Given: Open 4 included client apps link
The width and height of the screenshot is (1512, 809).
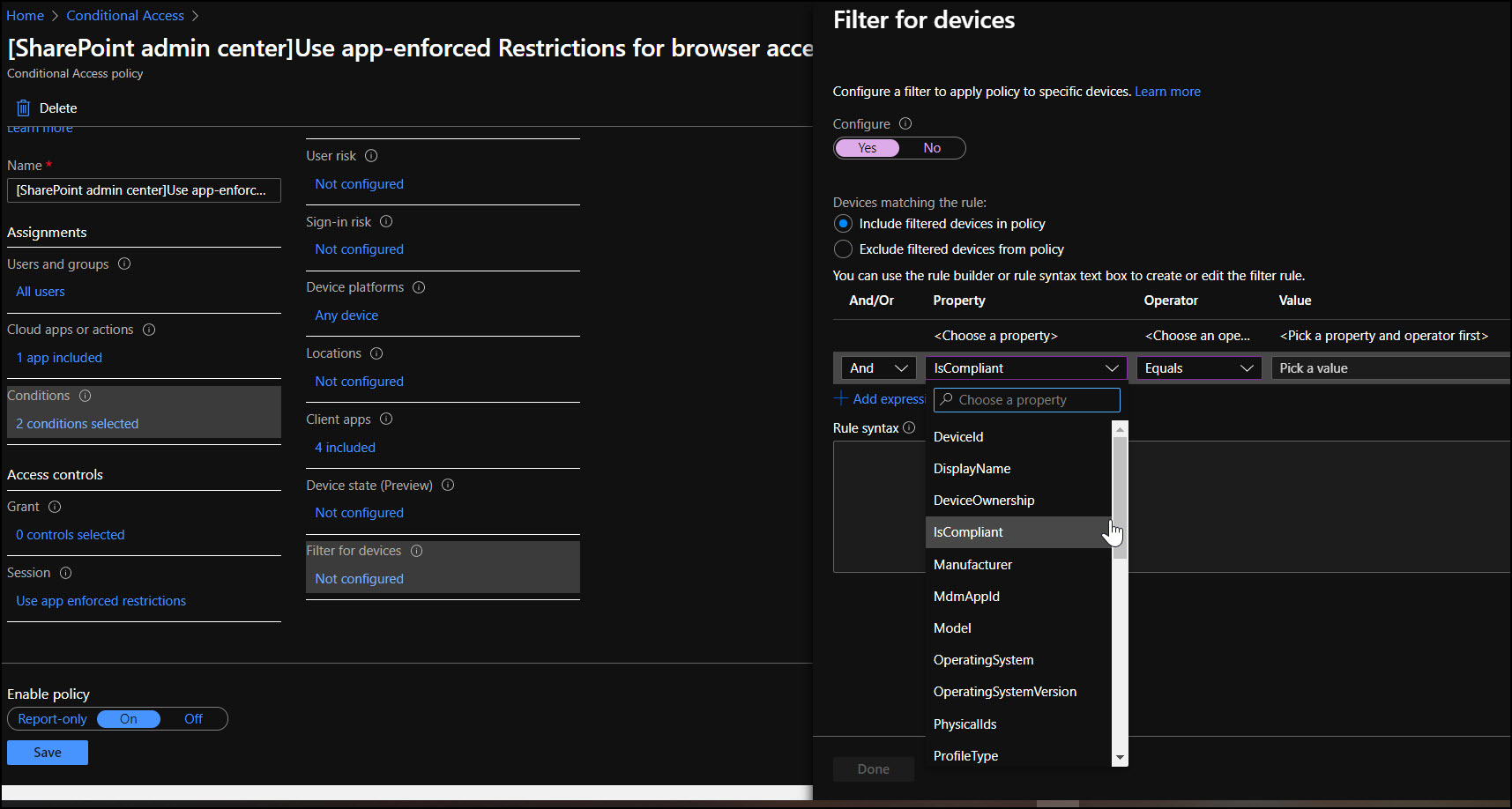Looking at the screenshot, I should coord(346,448).
